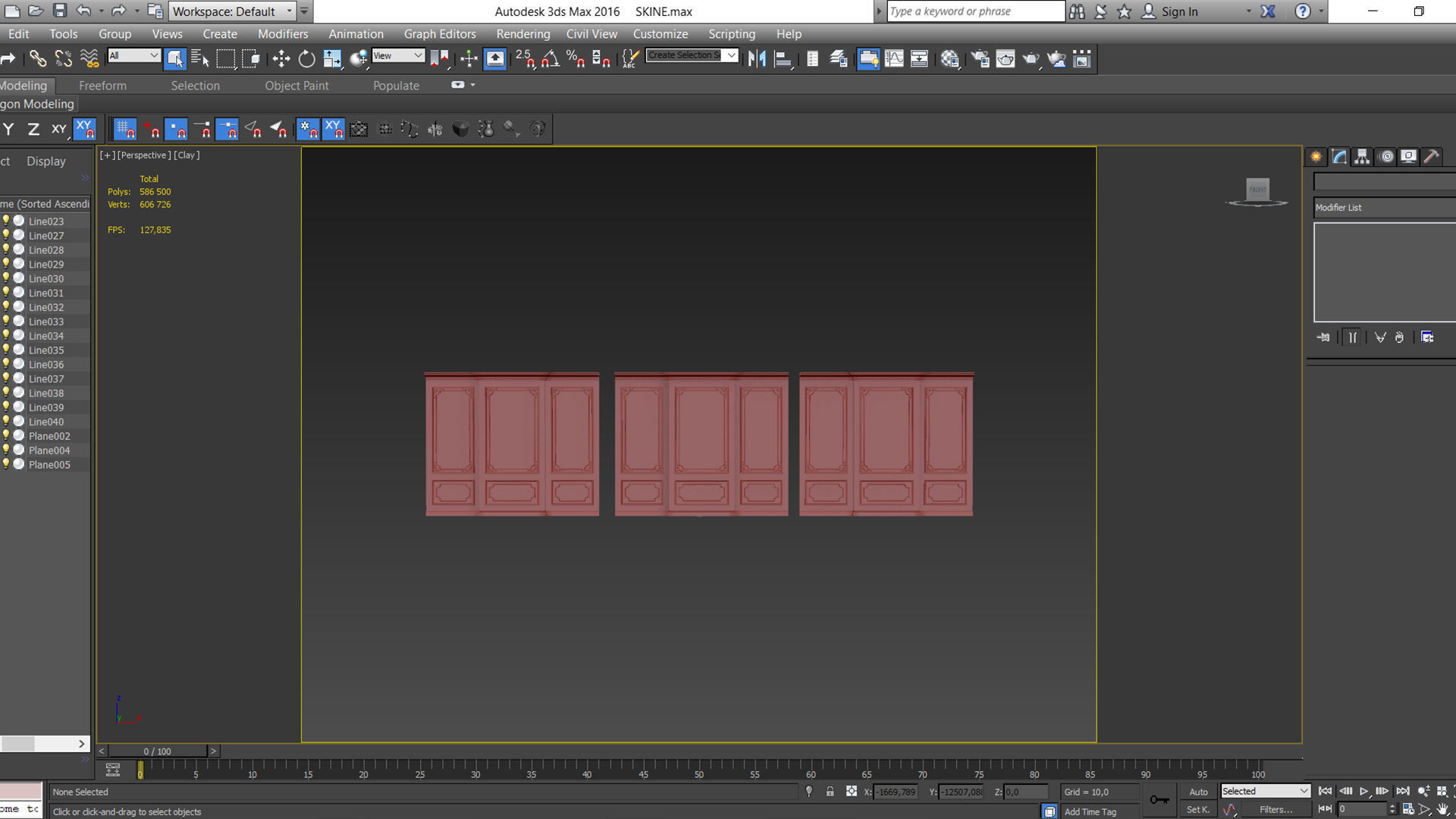Toggle the Grid Points snap
The width and height of the screenshot is (1456, 819).
126,129
